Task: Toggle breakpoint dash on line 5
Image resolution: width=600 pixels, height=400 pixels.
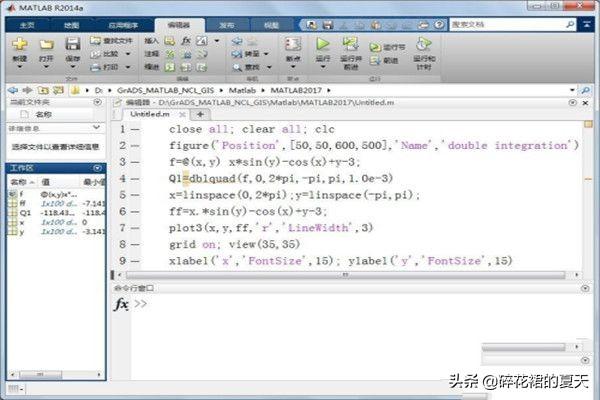Action: (x=135, y=195)
